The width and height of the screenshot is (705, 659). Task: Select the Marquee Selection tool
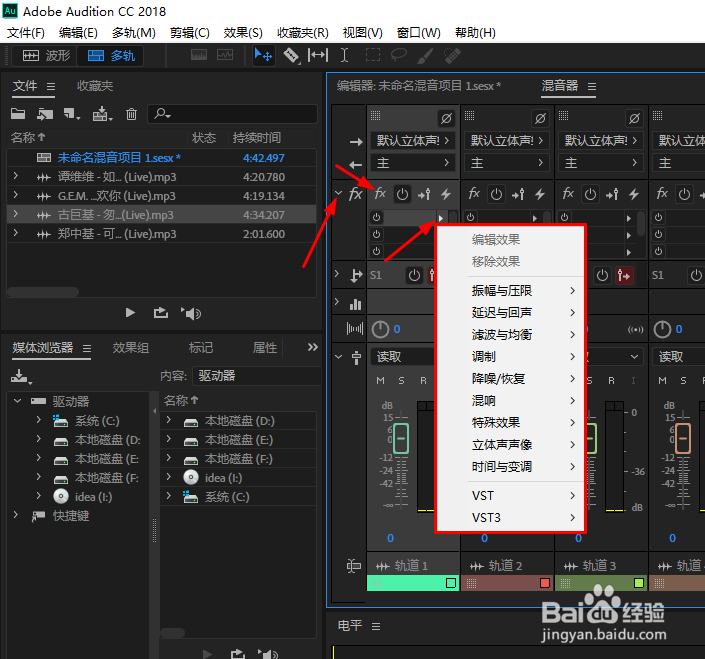coord(373,55)
